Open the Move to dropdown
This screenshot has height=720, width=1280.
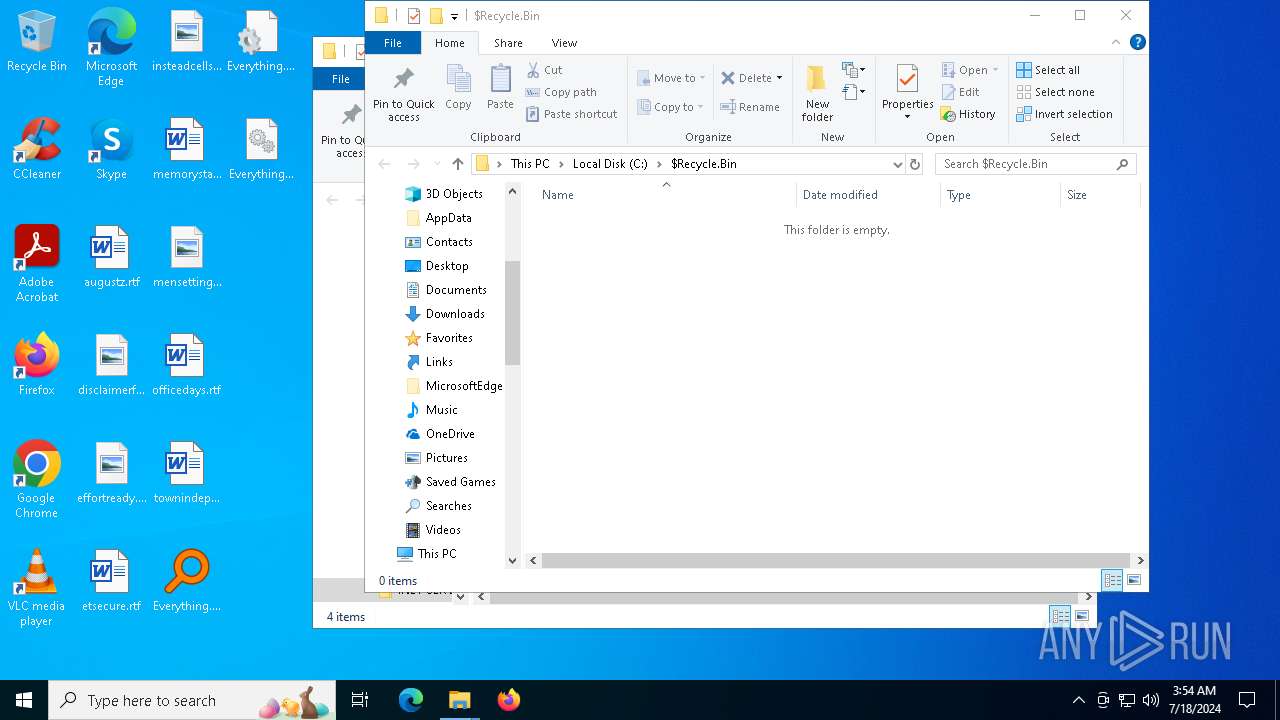tap(671, 78)
